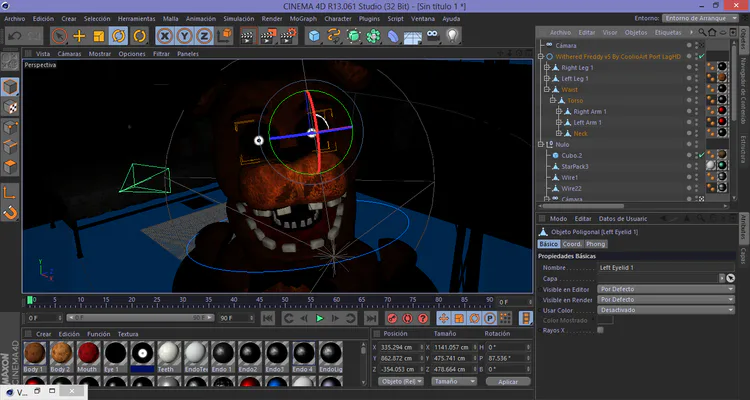Render to Picture Viewer

(268, 36)
